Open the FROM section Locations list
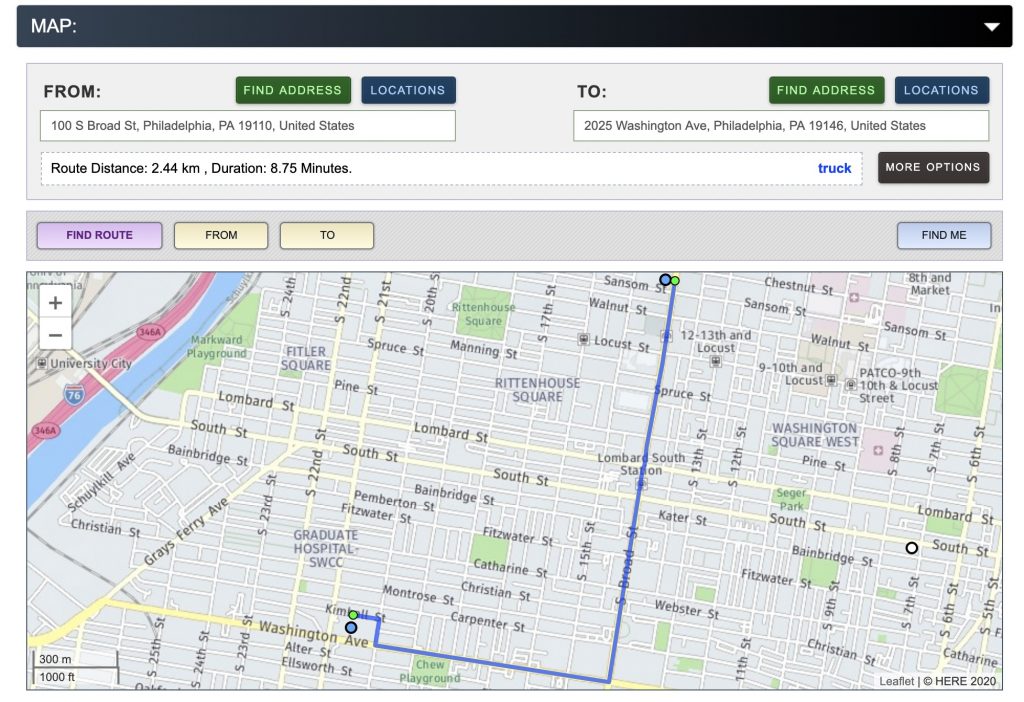The image size is (1024, 702). pos(408,90)
